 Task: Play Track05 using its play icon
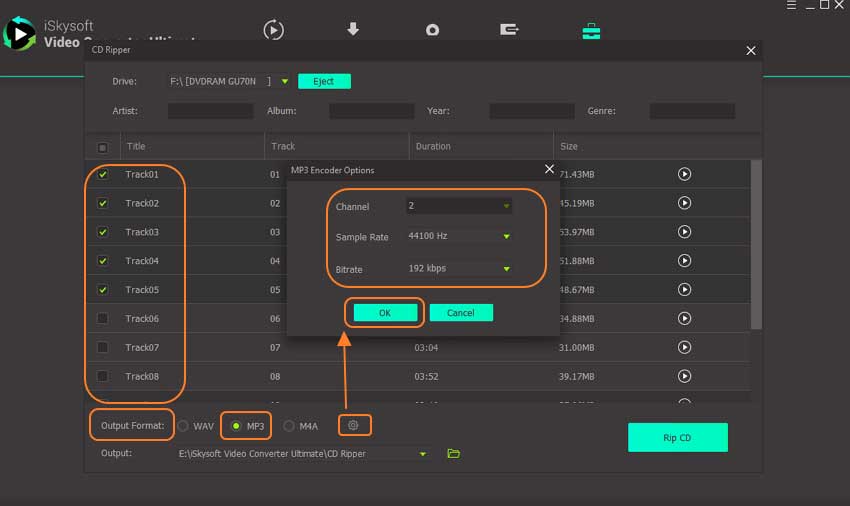coord(684,290)
